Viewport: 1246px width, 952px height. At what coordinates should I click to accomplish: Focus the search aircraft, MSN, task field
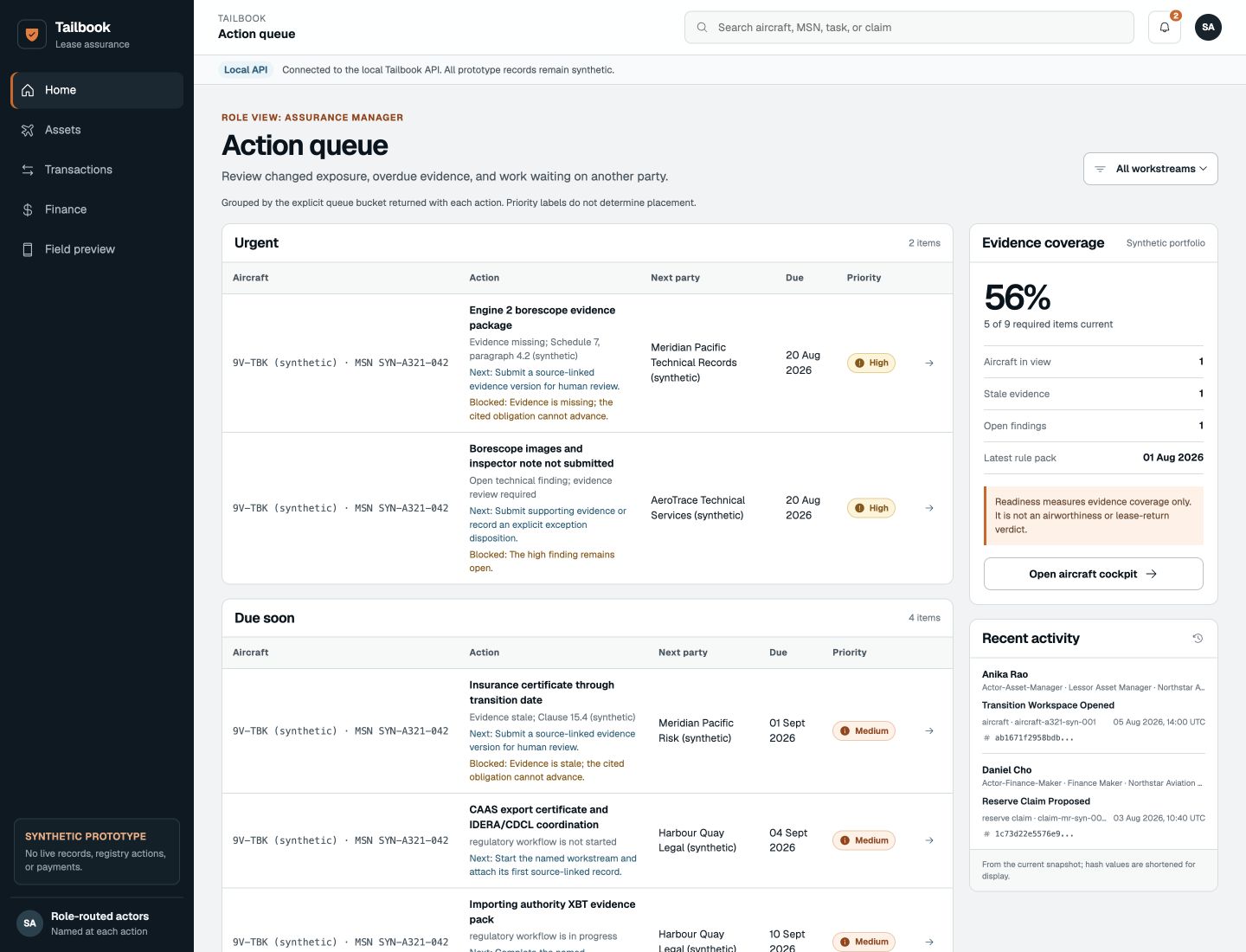tap(909, 27)
